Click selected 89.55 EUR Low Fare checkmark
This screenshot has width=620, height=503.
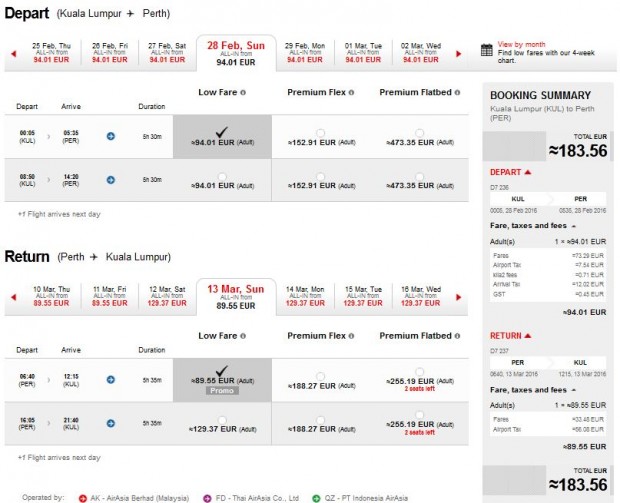point(222,371)
